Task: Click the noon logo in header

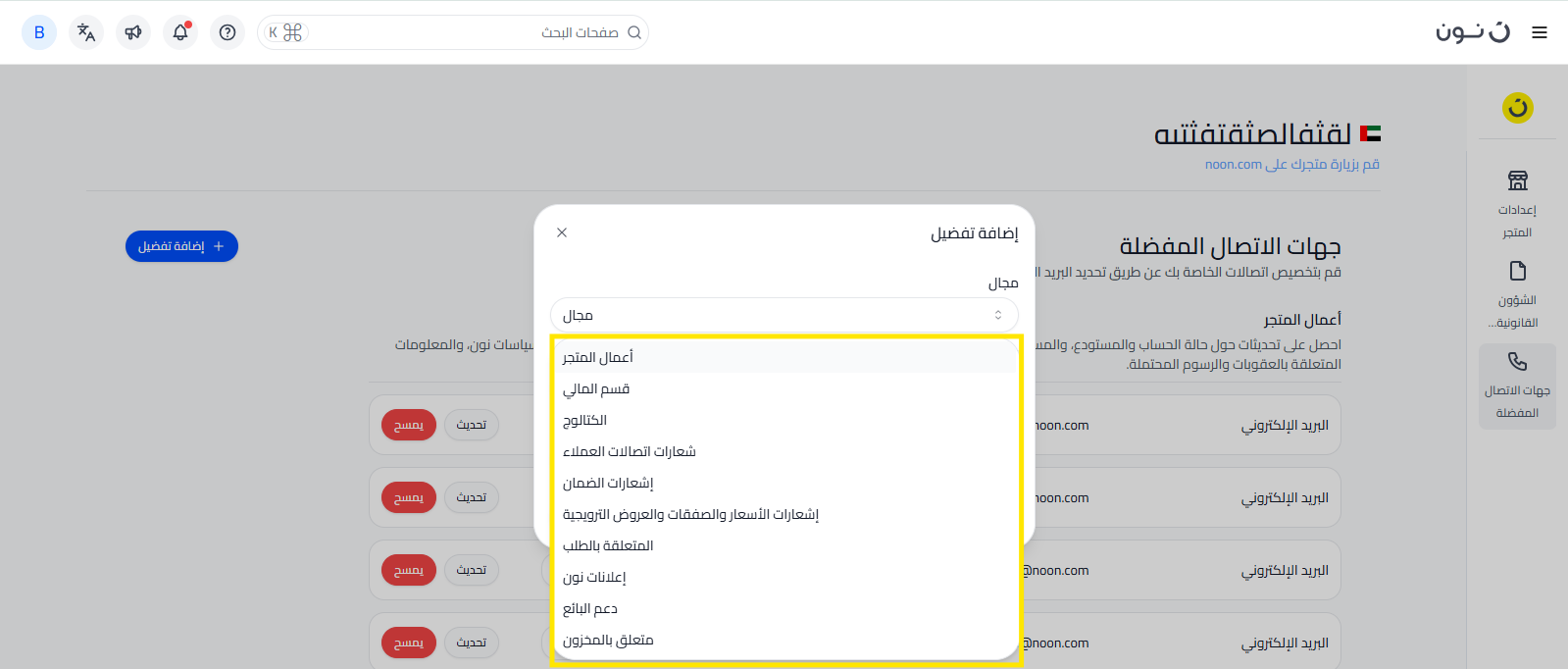Action: [1473, 32]
